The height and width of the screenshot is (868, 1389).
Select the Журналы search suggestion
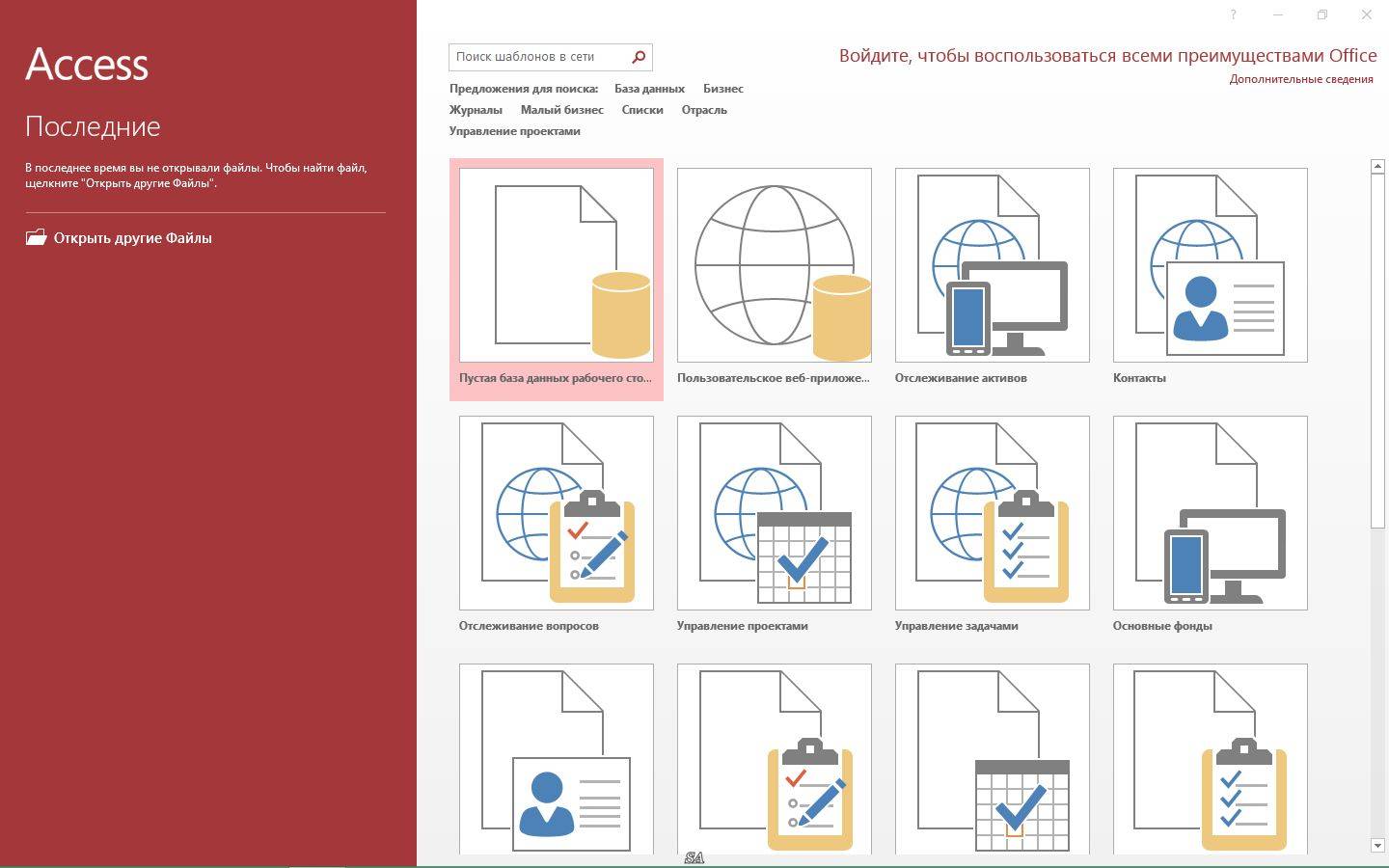click(476, 110)
